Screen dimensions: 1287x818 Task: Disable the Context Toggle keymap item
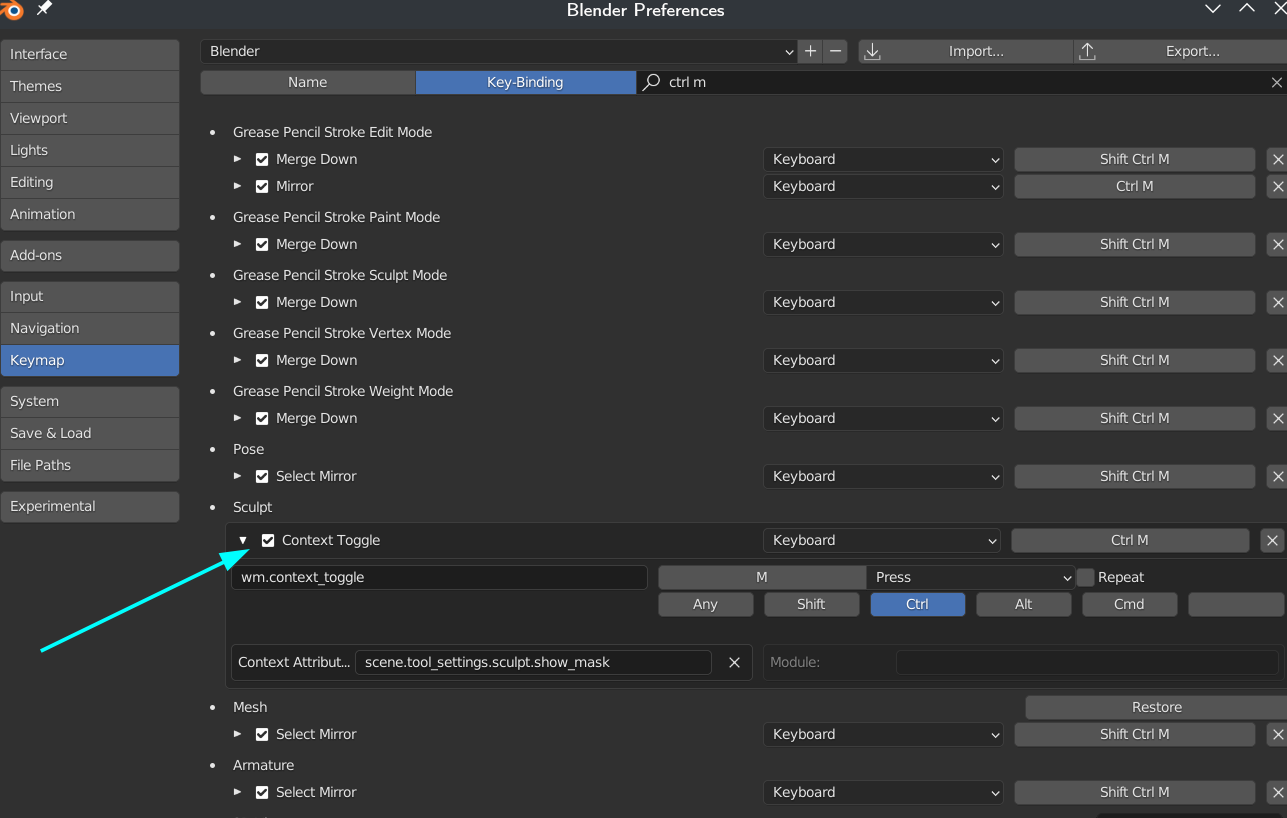268,540
